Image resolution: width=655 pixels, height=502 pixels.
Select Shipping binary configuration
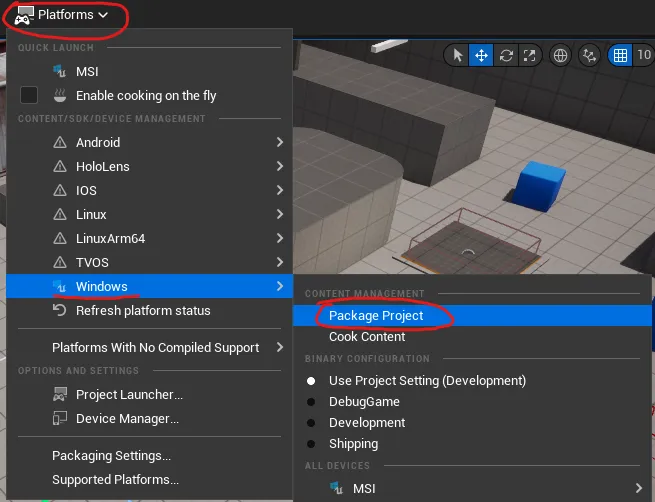click(472, 444)
